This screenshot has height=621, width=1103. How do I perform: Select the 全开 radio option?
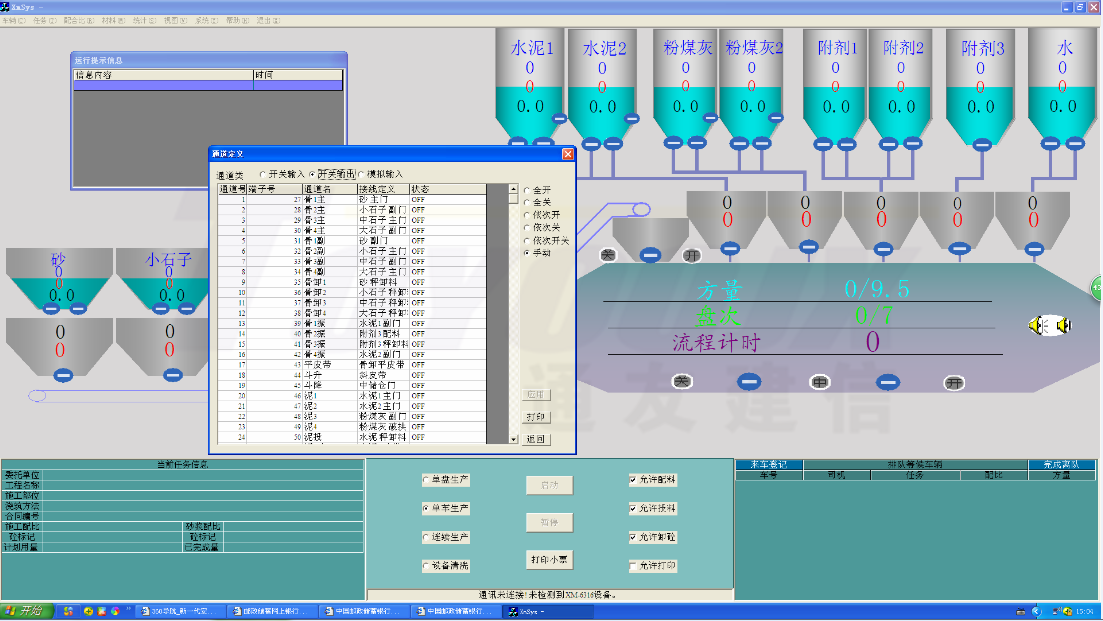coord(528,189)
